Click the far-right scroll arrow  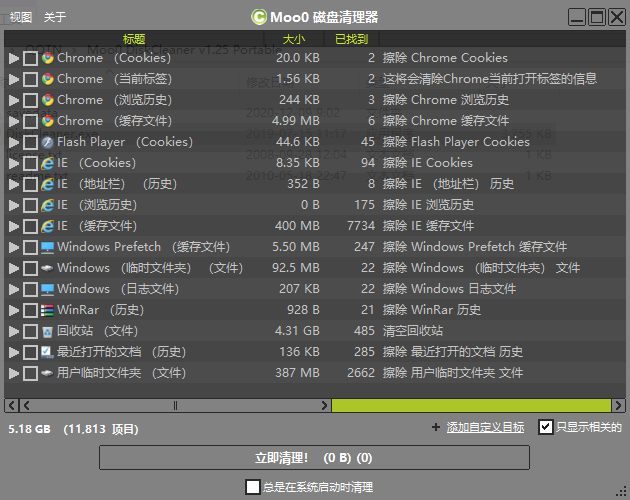click(618, 406)
